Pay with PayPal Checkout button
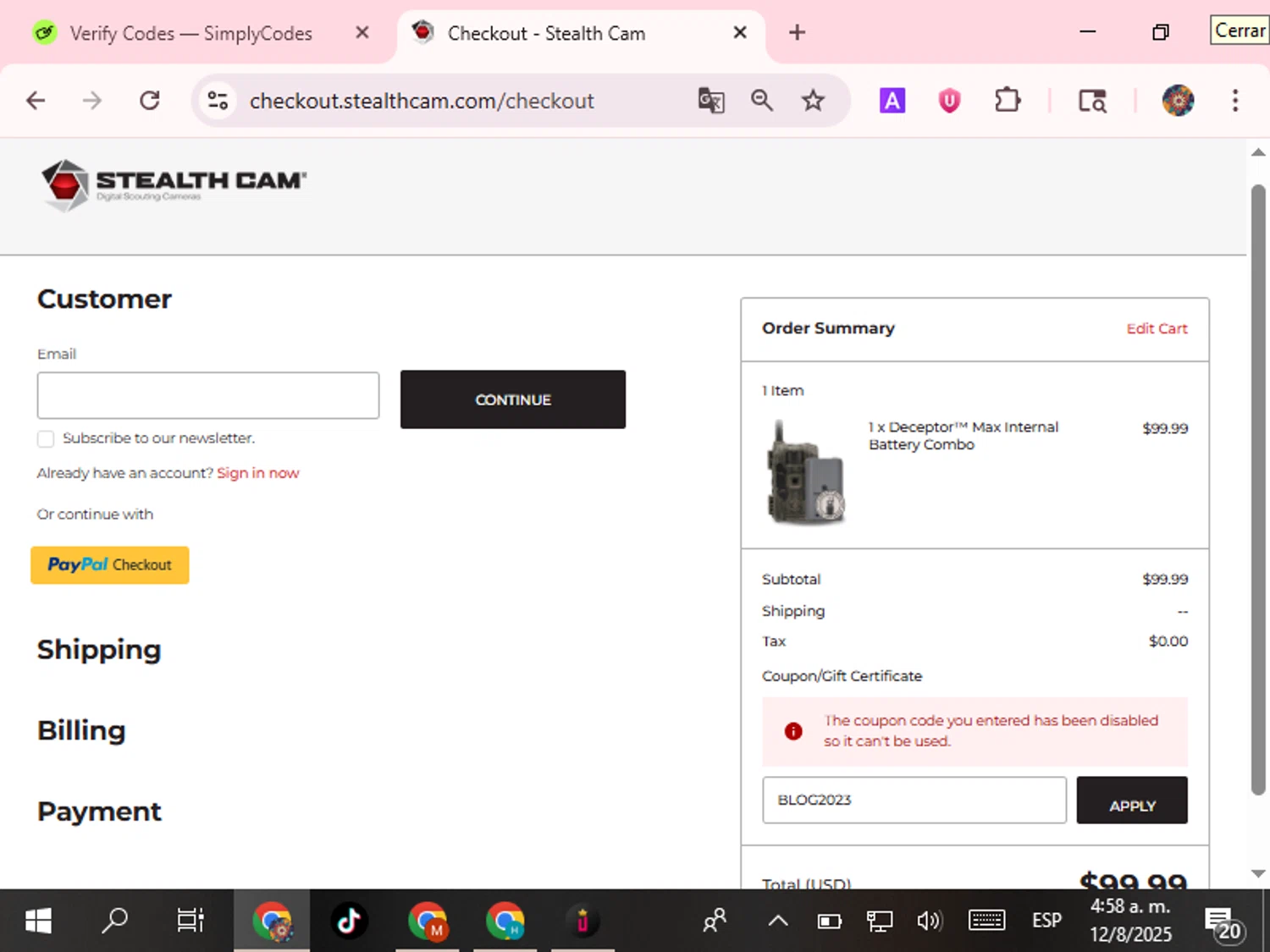1270x952 pixels. point(110,564)
